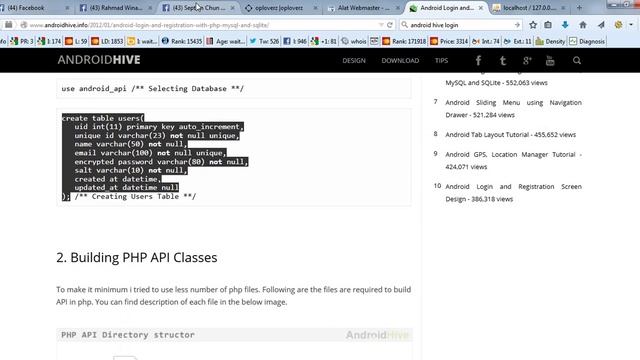
Task: Open the dropdown next to the gear addon icon
Action: click(x=631, y=25)
